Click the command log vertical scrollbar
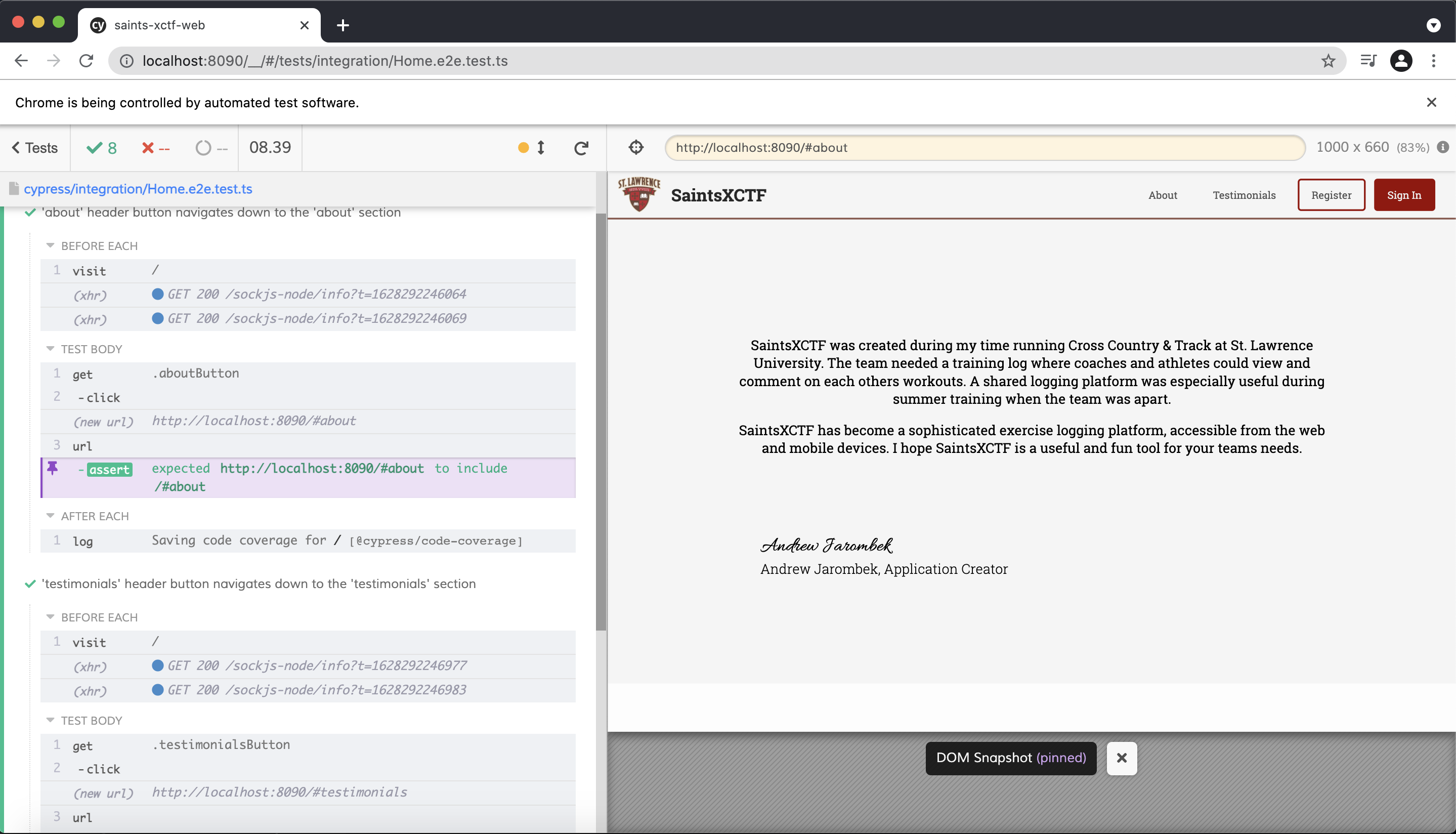Screen dimensions: 1456x834 tap(601, 421)
